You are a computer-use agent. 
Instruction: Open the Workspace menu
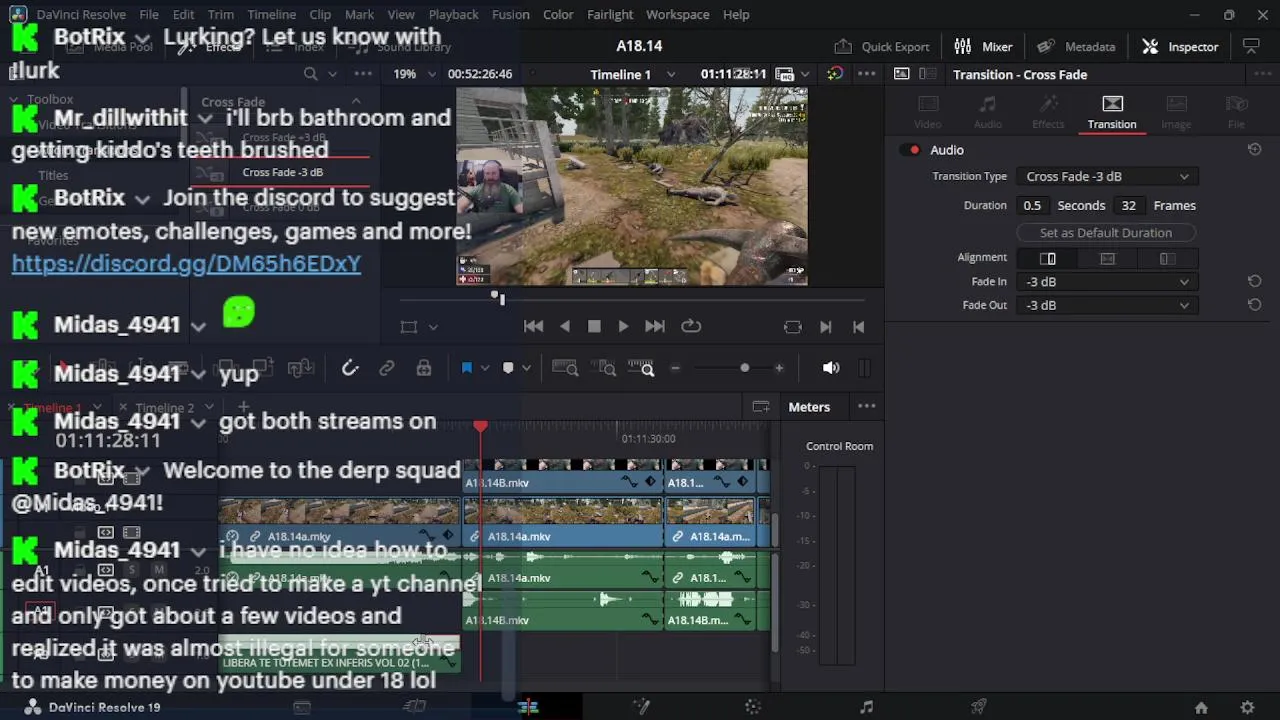tap(677, 14)
